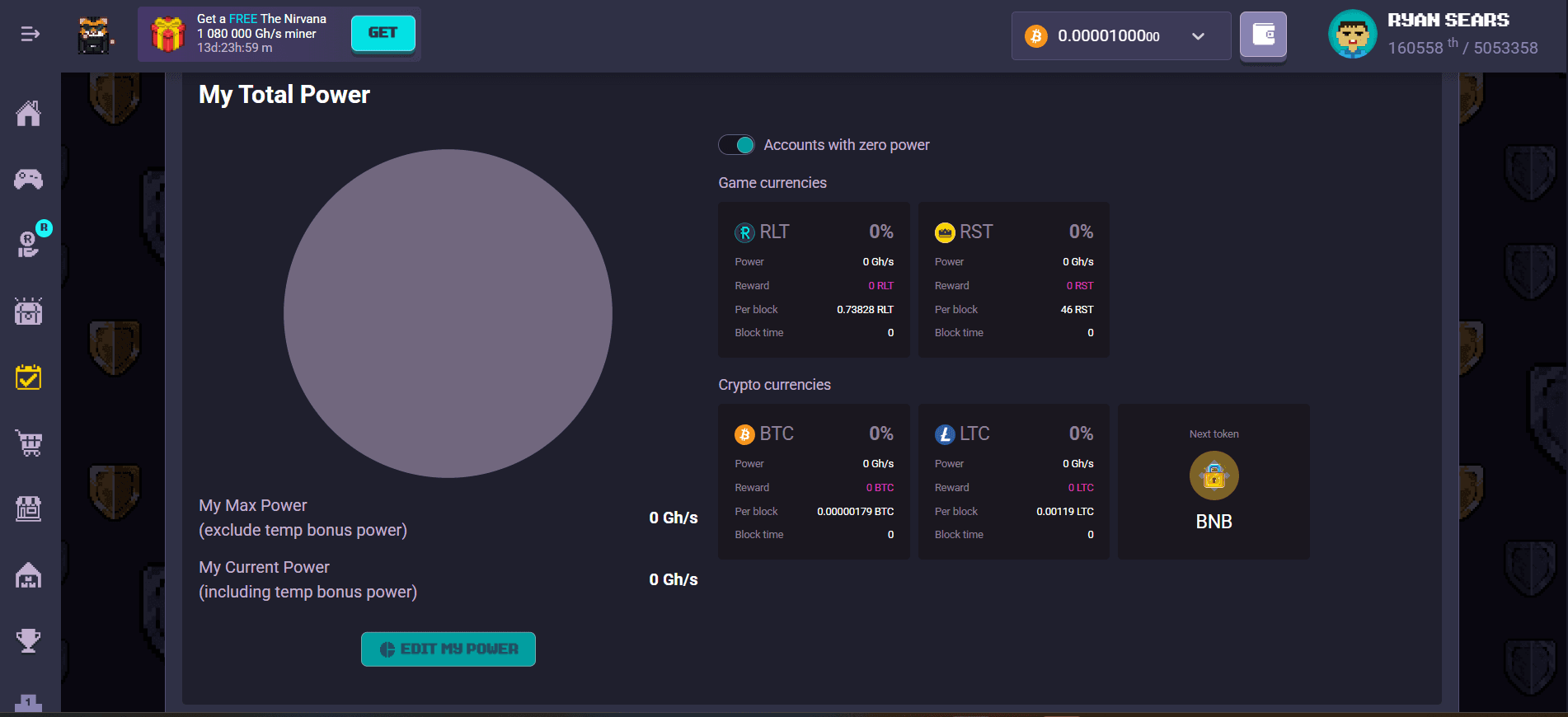
Task: Open the calendar check tasks icon
Action: click(x=29, y=377)
